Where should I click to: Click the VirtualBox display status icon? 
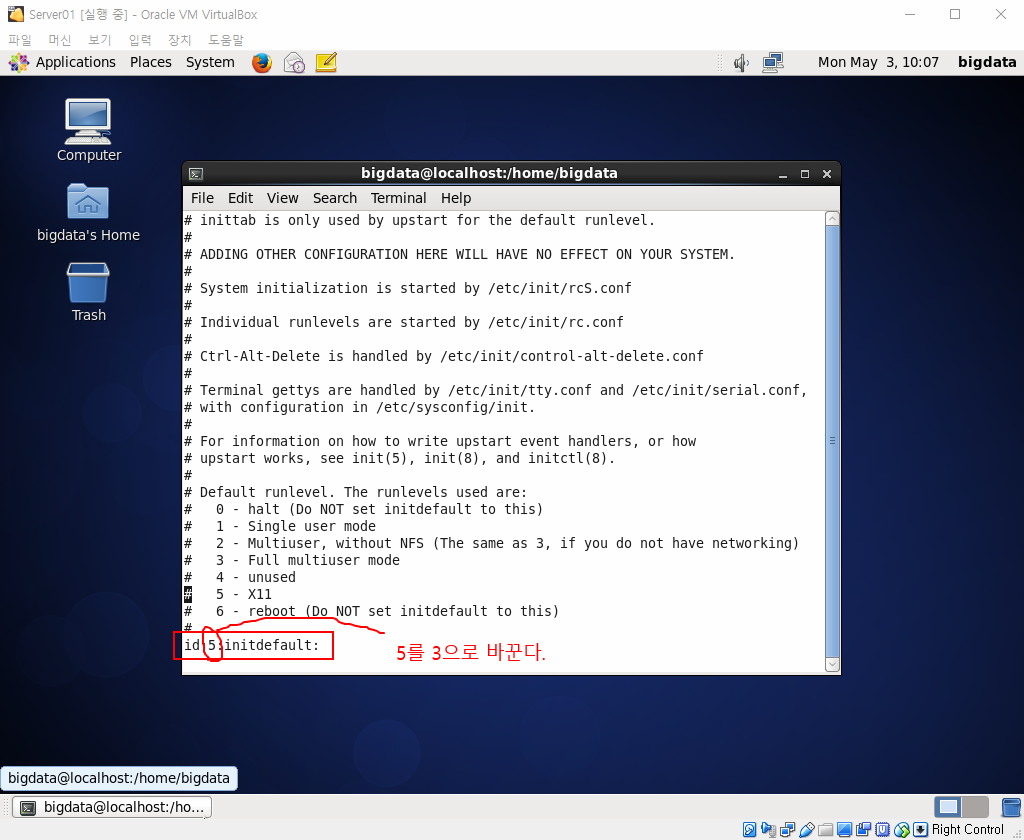coord(844,830)
